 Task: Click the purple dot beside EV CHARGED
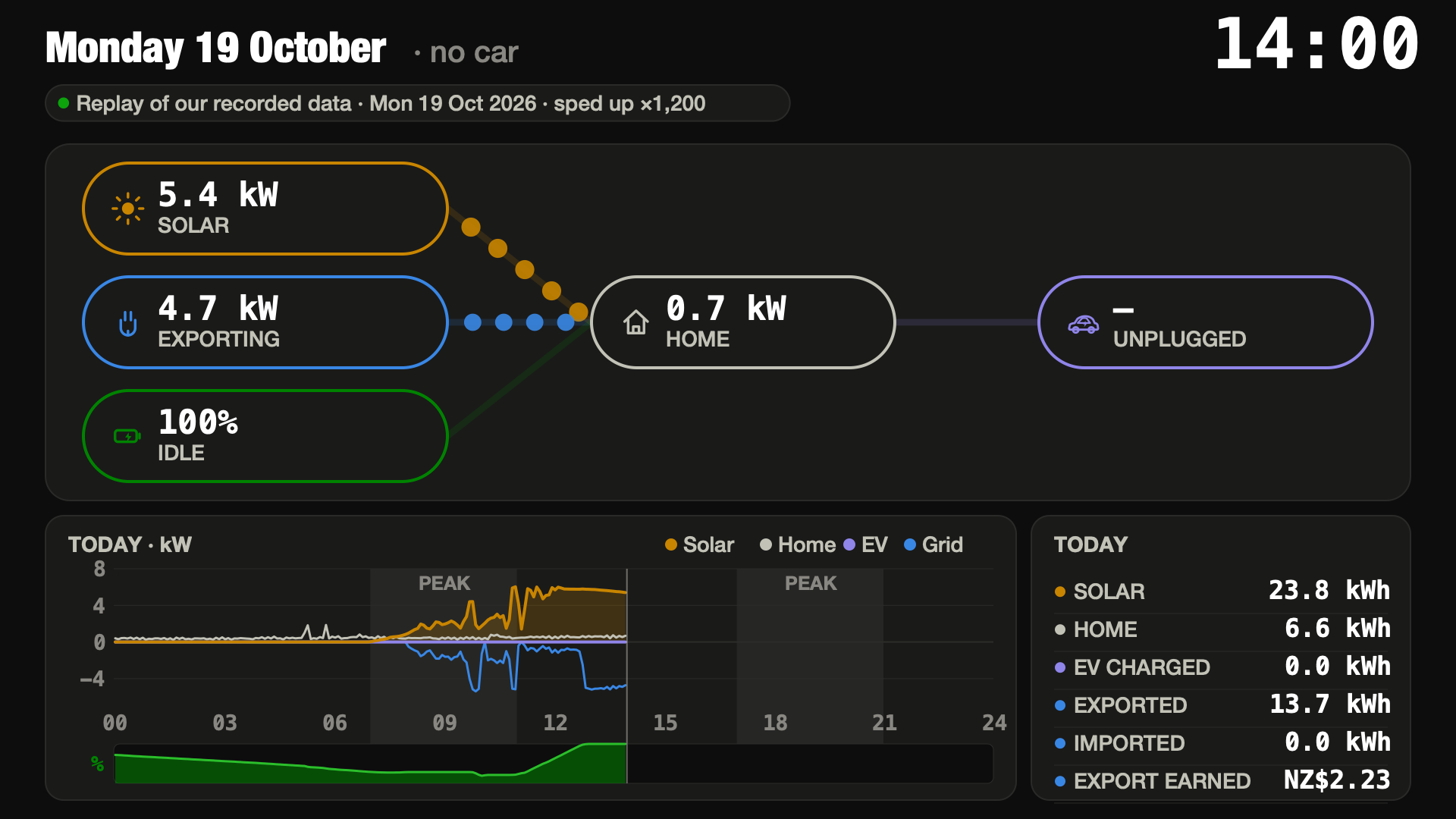1060,667
